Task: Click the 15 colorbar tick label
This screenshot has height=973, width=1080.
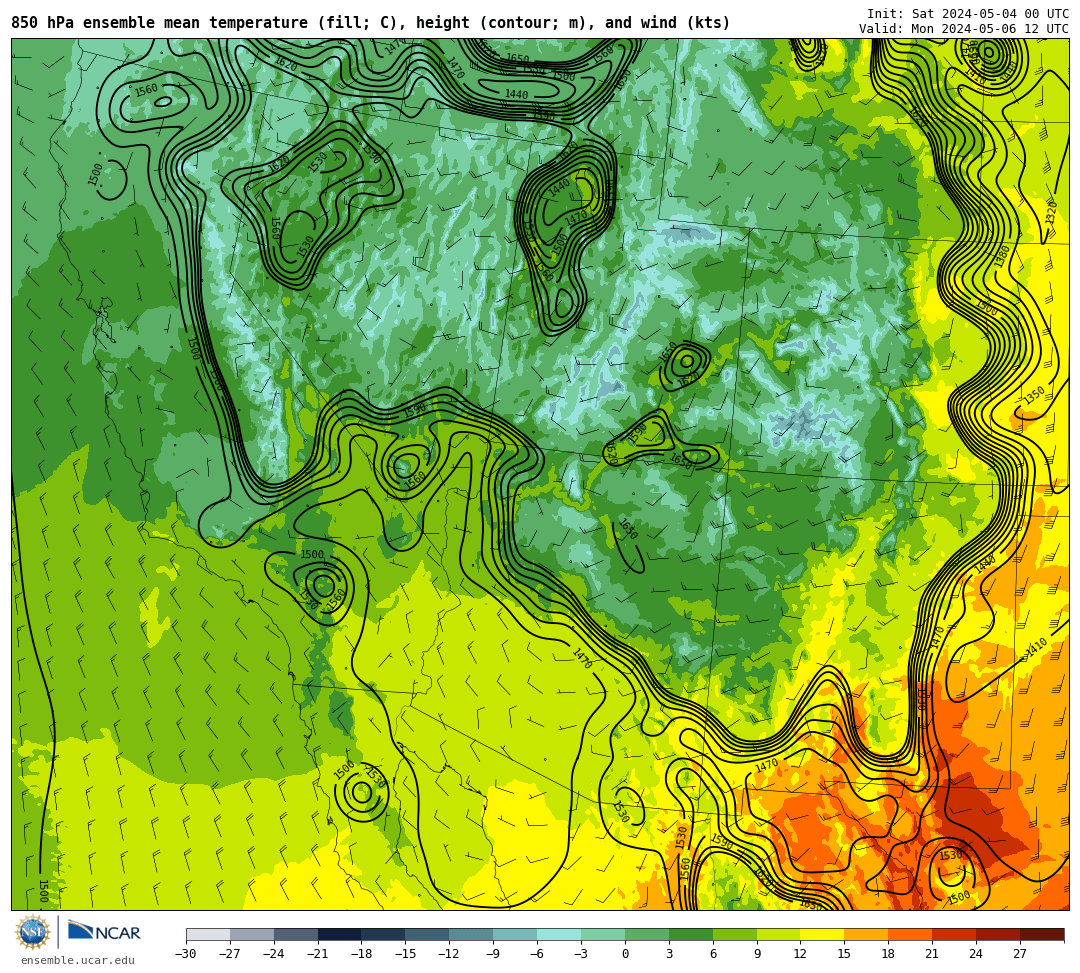Action: 844,954
